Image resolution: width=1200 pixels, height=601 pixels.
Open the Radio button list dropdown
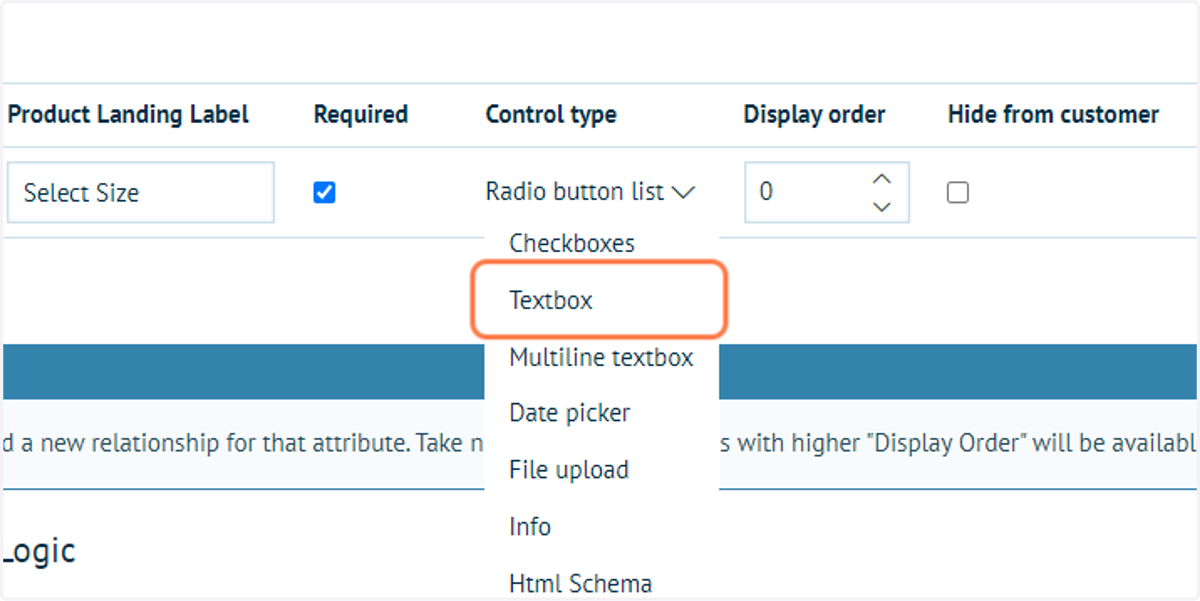(590, 192)
